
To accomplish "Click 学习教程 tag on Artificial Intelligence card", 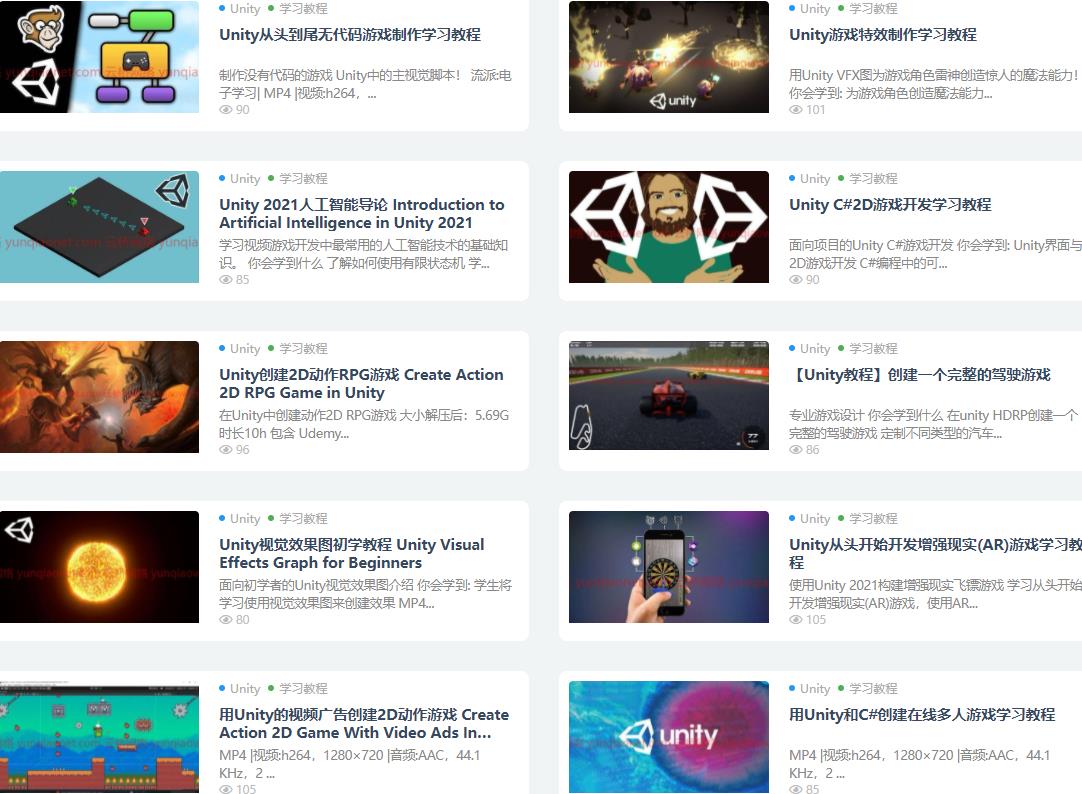I will (303, 179).
